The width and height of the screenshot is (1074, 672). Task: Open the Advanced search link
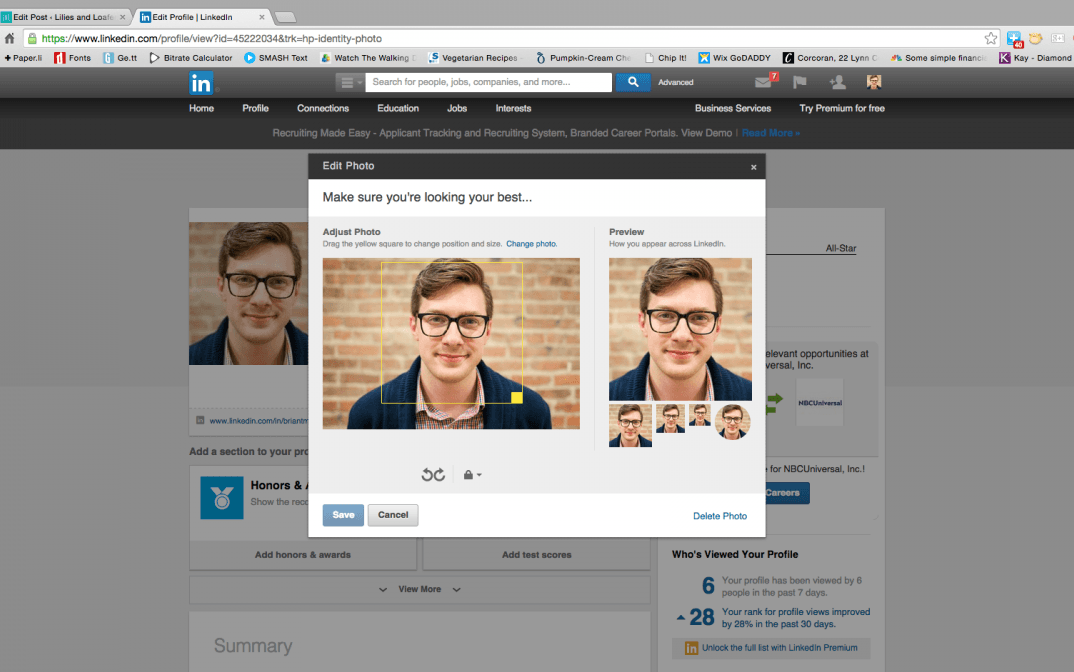tap(675, 82)
